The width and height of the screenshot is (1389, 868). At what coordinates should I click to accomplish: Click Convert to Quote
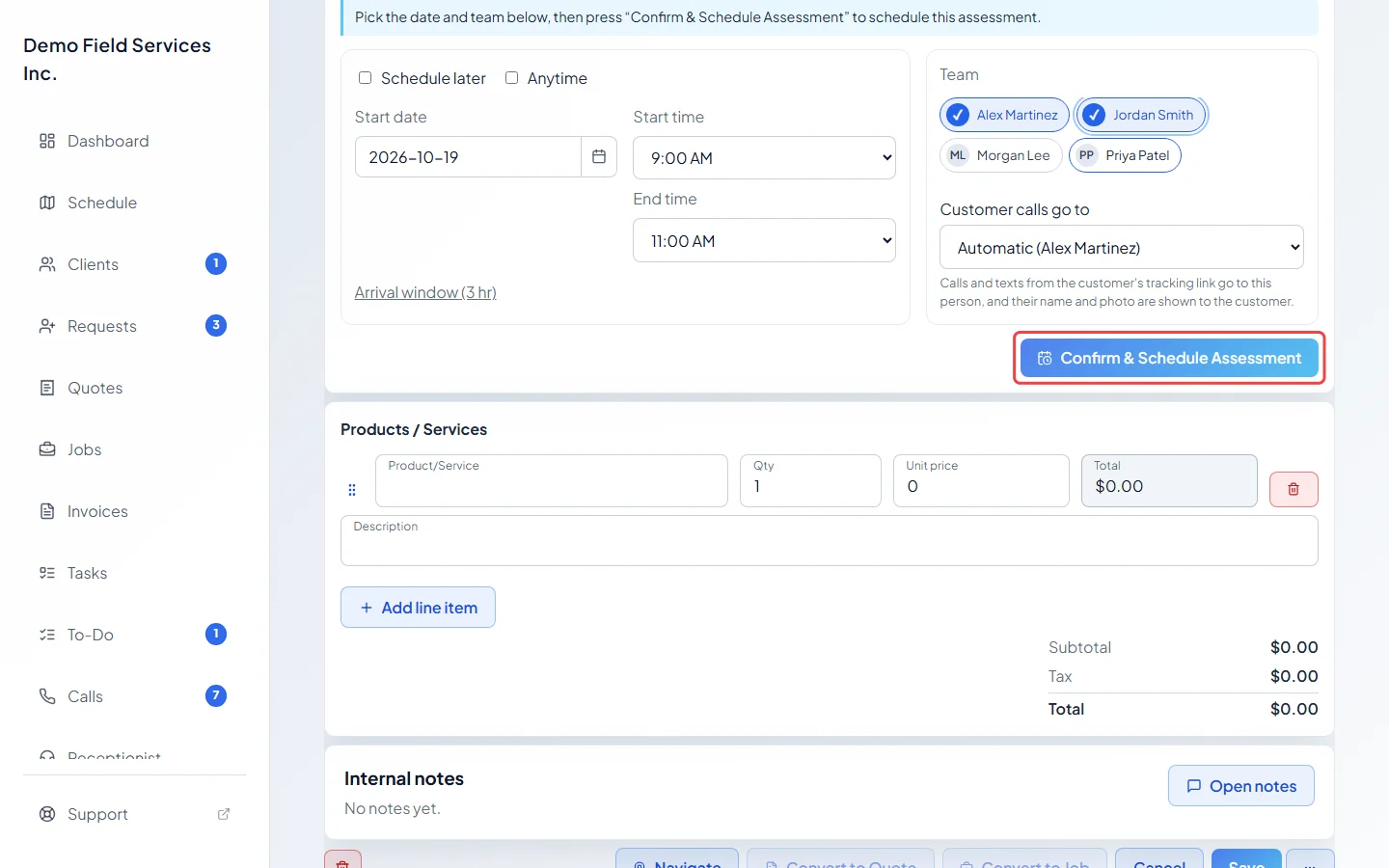(x=840, y=859)
